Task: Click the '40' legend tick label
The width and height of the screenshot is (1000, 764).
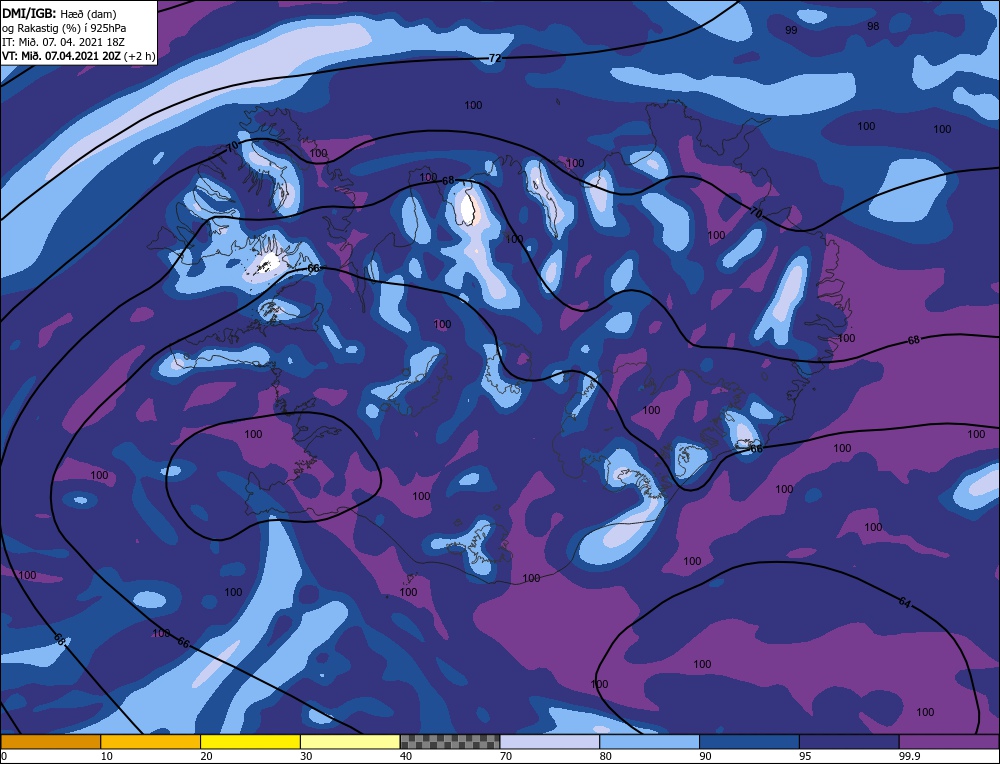Action: pyautogui.click(x=406, y=756)
